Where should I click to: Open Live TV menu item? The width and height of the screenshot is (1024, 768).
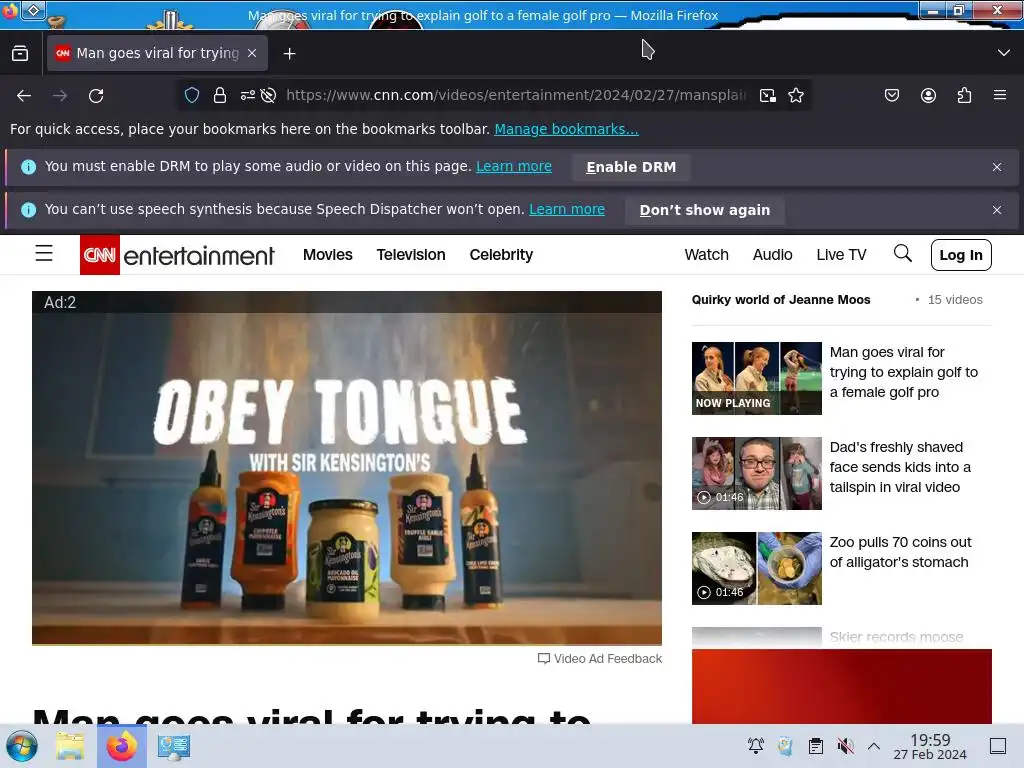coord(841,255)
